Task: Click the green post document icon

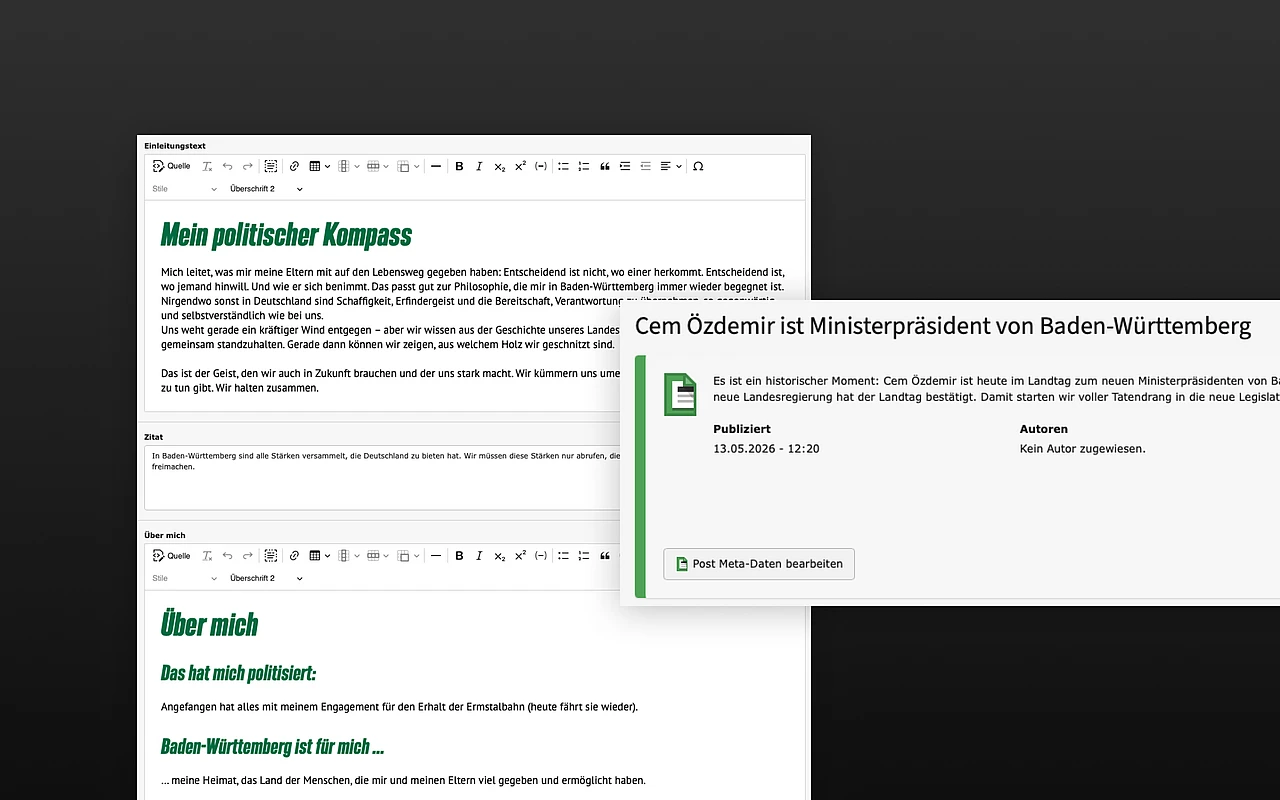Action: tap(681, 394)
